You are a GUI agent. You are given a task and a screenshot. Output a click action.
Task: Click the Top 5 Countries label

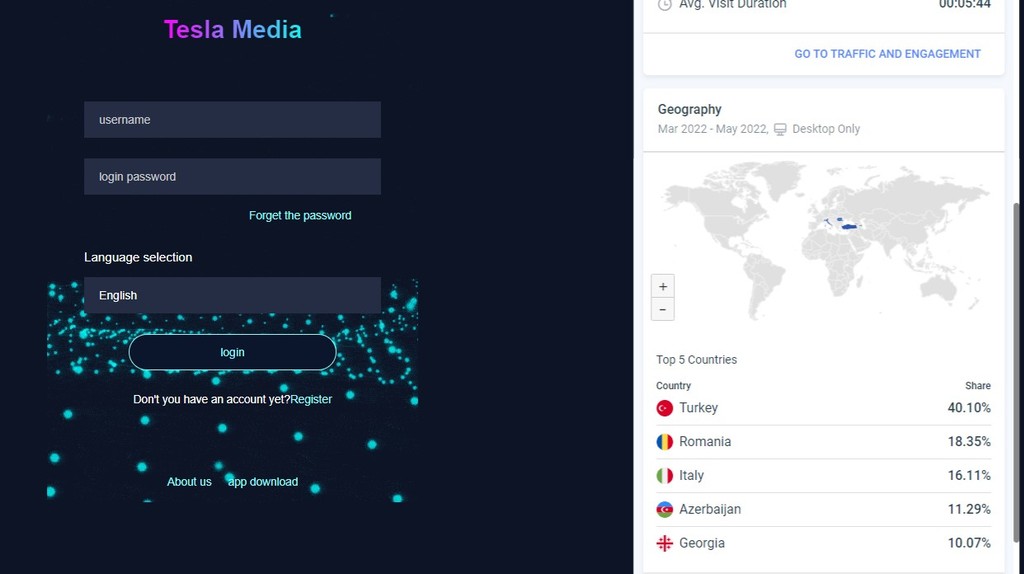[x=696, y=360]
